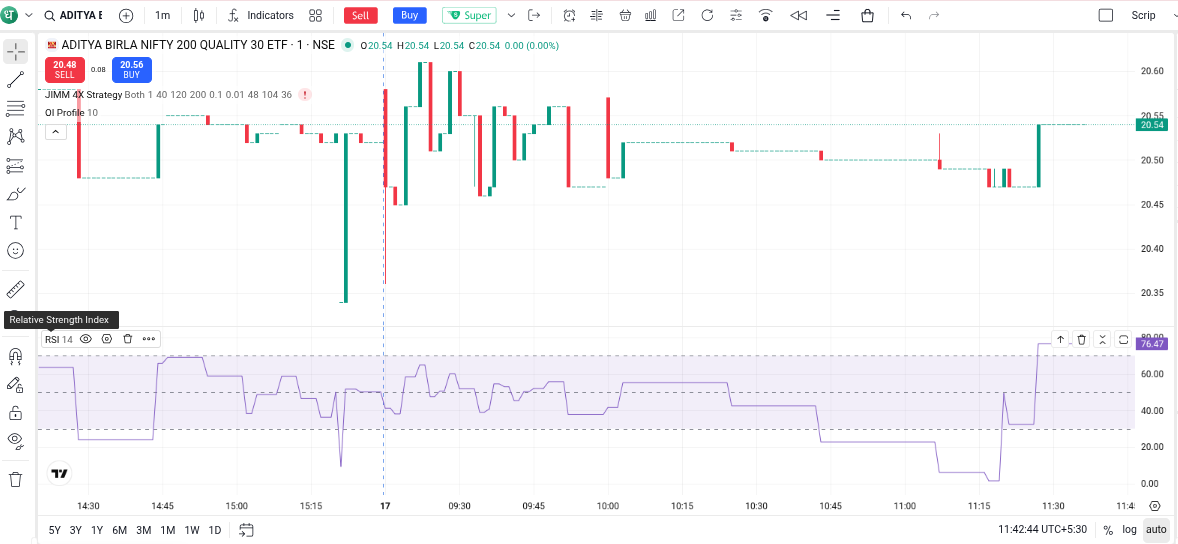The width and height of the screenshot is (1178, 544).
Task: Click the red JIMM 4X Strategy error icon
Action: click(x=304, y=95)
